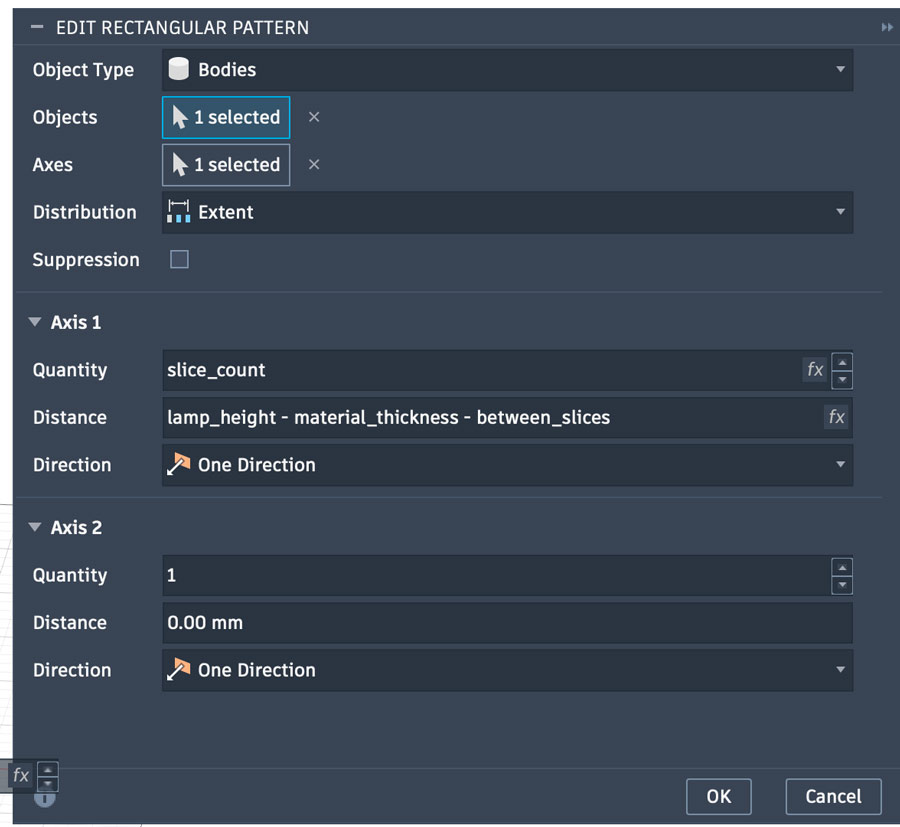The image size is (900, 827).
Task: Clear the Objects selection with X
Action: coord(314,117)
